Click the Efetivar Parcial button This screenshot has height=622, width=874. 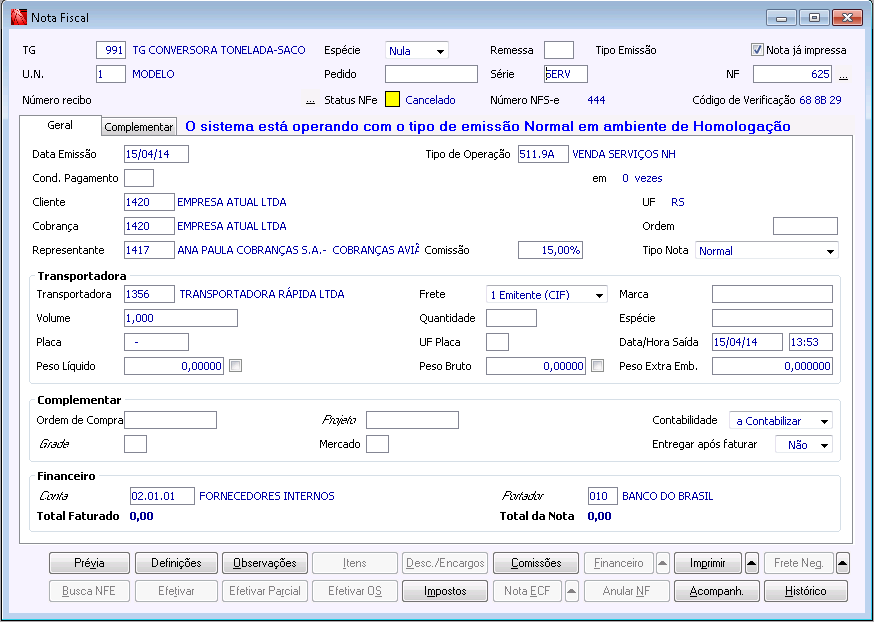tap(265, 591)
